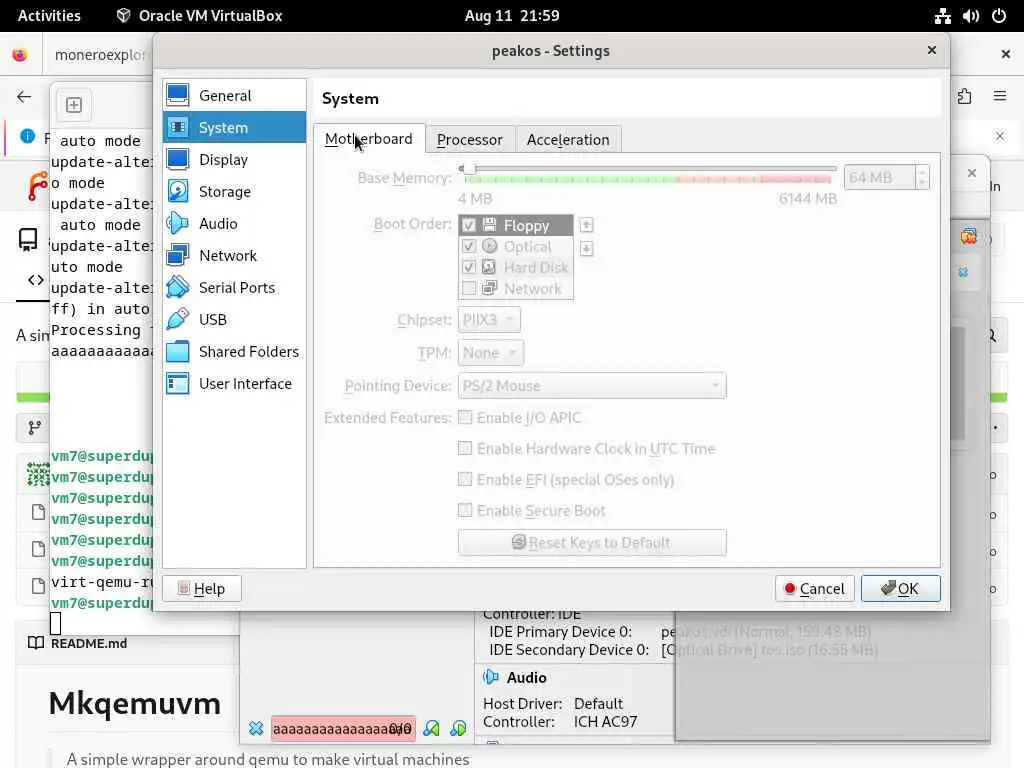Enable Hardware Clock in UTC Time

point(465,448)
